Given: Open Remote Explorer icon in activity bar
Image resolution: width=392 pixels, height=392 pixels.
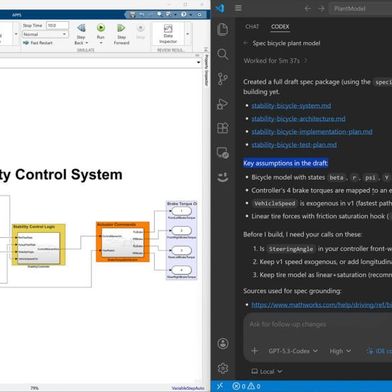Looking at the screenshot, I should coord(223,153).
